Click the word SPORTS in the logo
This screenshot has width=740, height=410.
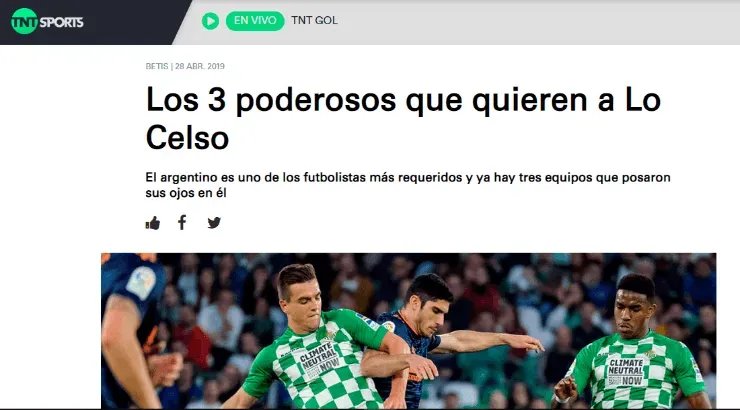(x=61, y=22)
